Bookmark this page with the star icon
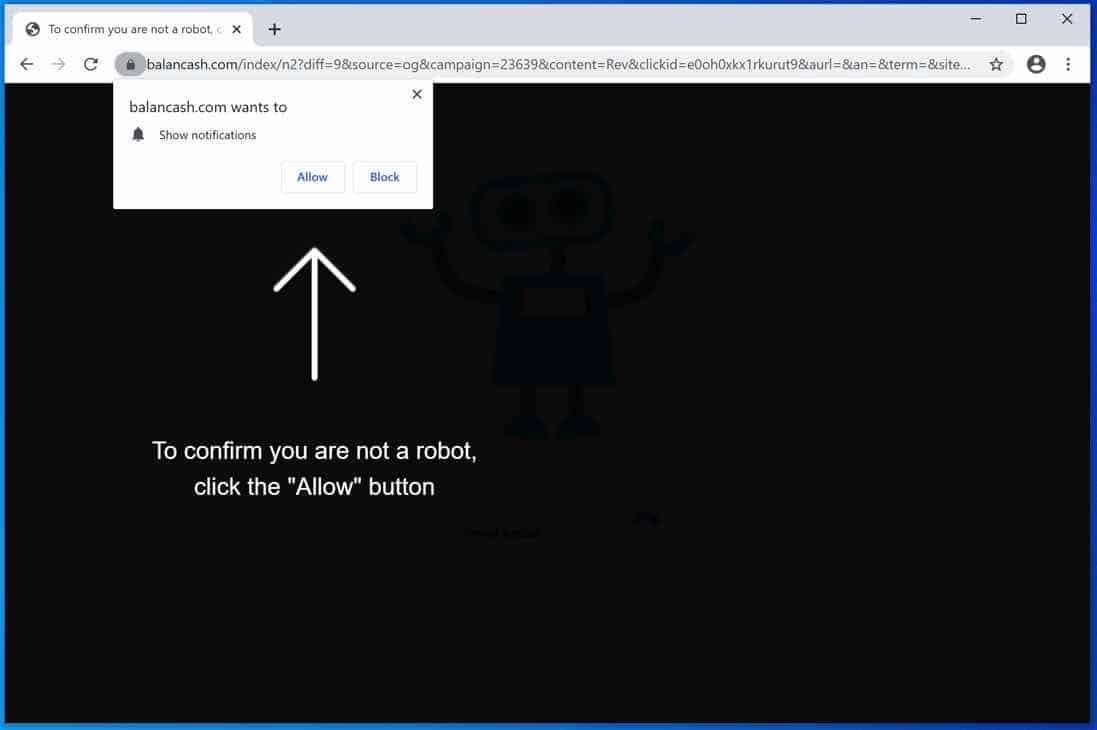This screenshot has width=1097, height=730. click(996, 64)
